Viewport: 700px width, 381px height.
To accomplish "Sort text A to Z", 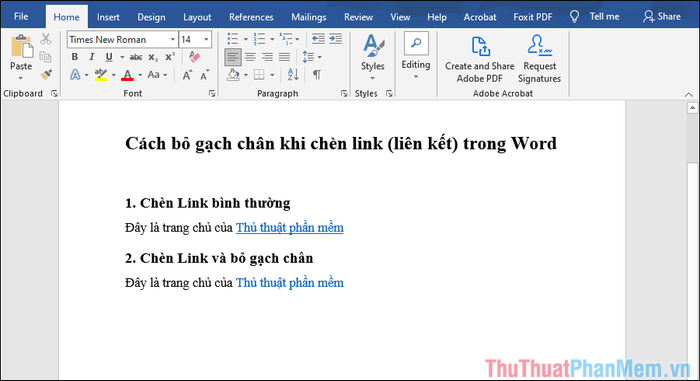I will tap(293, 75).
